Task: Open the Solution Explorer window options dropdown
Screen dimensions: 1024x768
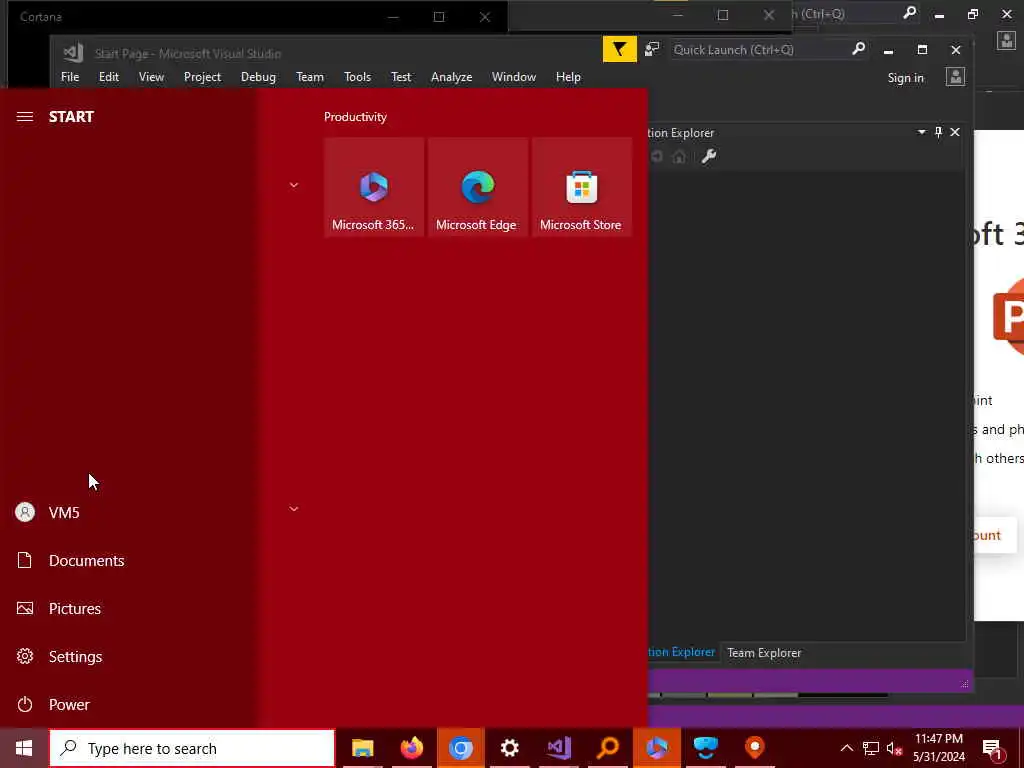Action: click(x=921, y=132)
